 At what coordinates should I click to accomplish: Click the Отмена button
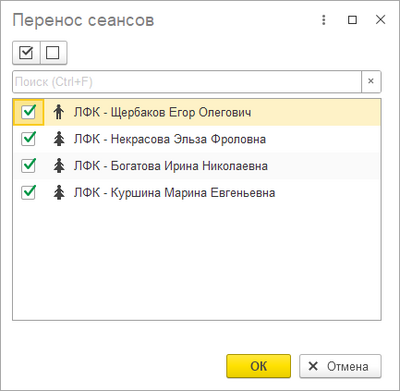pos(340,366)
